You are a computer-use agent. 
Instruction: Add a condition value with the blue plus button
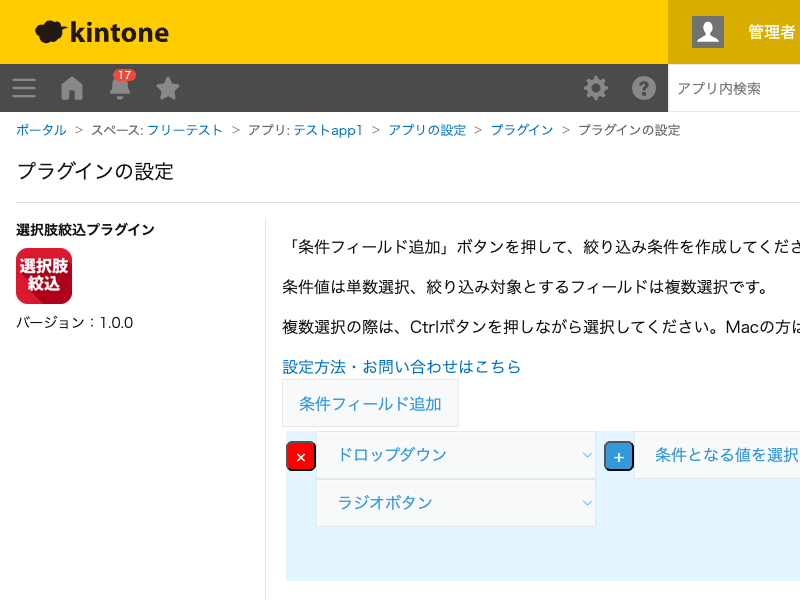[x=619, y=456]
